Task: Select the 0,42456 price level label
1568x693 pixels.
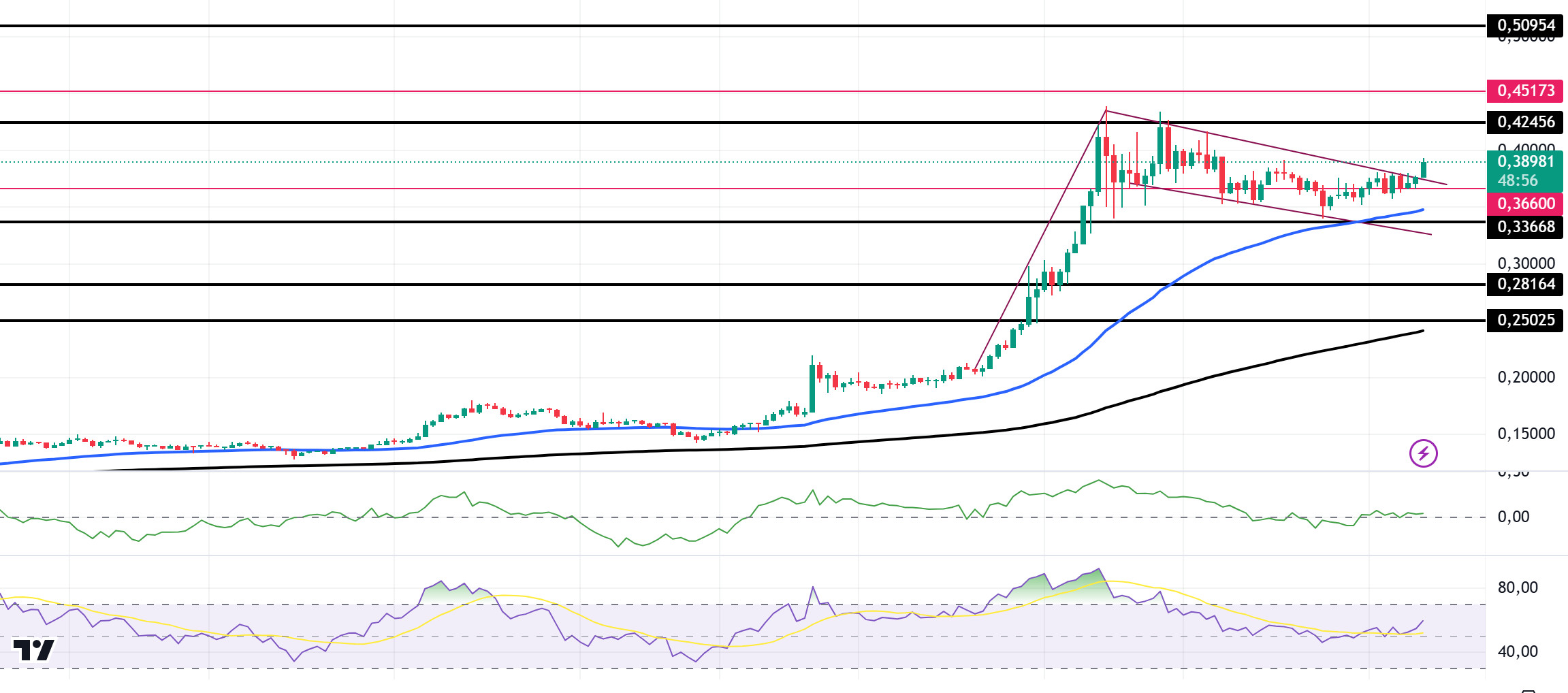Action: click(1525, 122)
